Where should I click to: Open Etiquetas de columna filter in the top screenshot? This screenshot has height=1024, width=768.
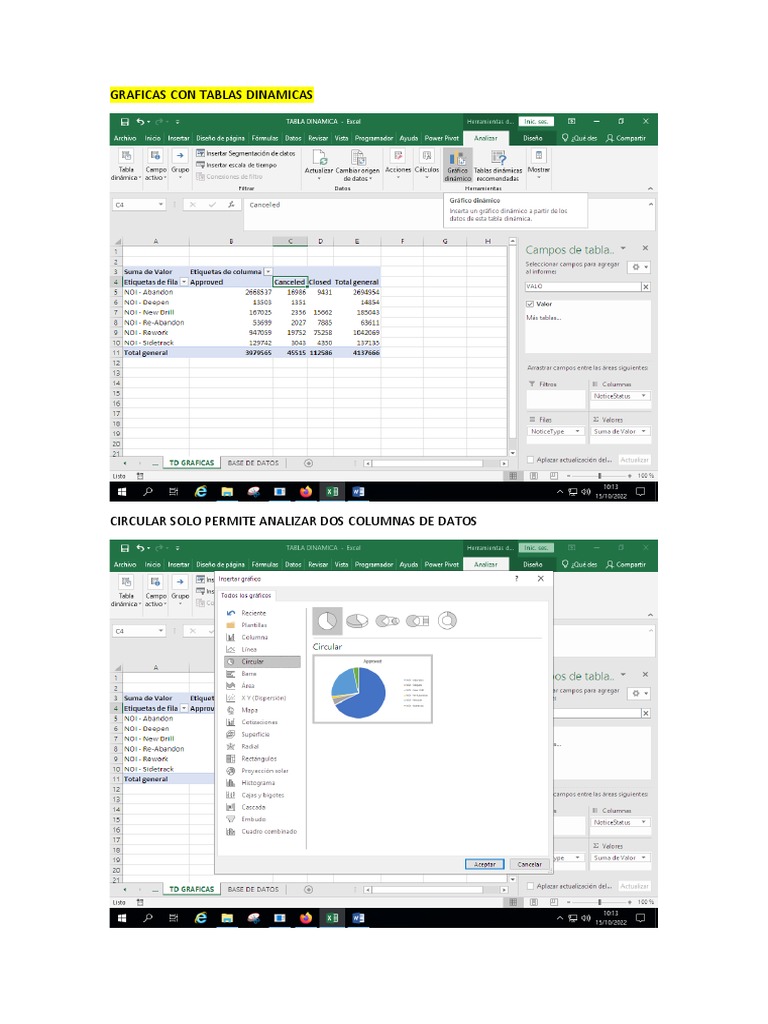(268, 272)
